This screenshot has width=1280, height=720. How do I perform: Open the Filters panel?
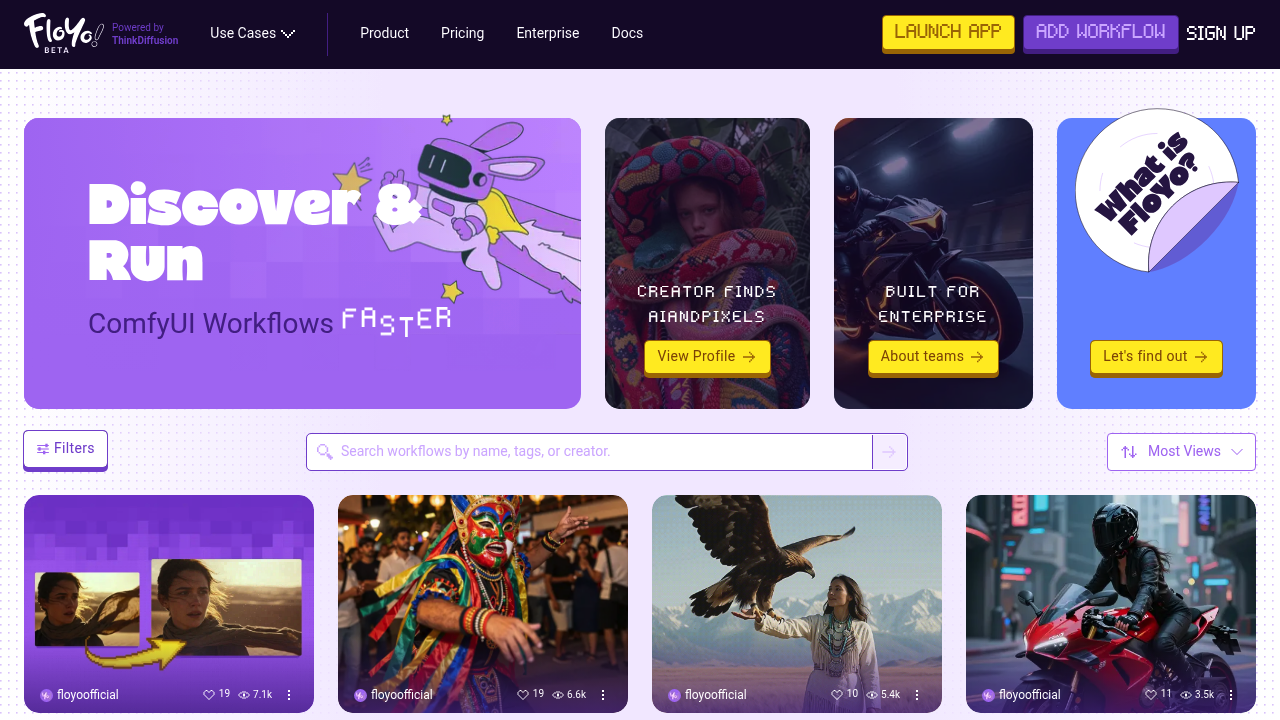(x=65, y=449)
